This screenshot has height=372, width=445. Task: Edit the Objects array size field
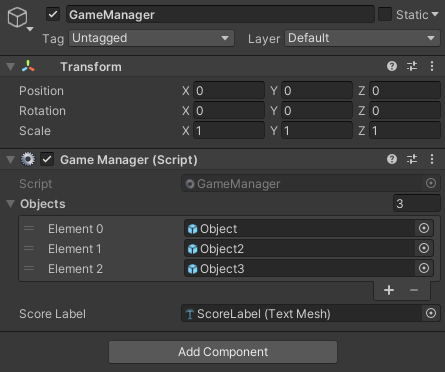coord(417,203)
